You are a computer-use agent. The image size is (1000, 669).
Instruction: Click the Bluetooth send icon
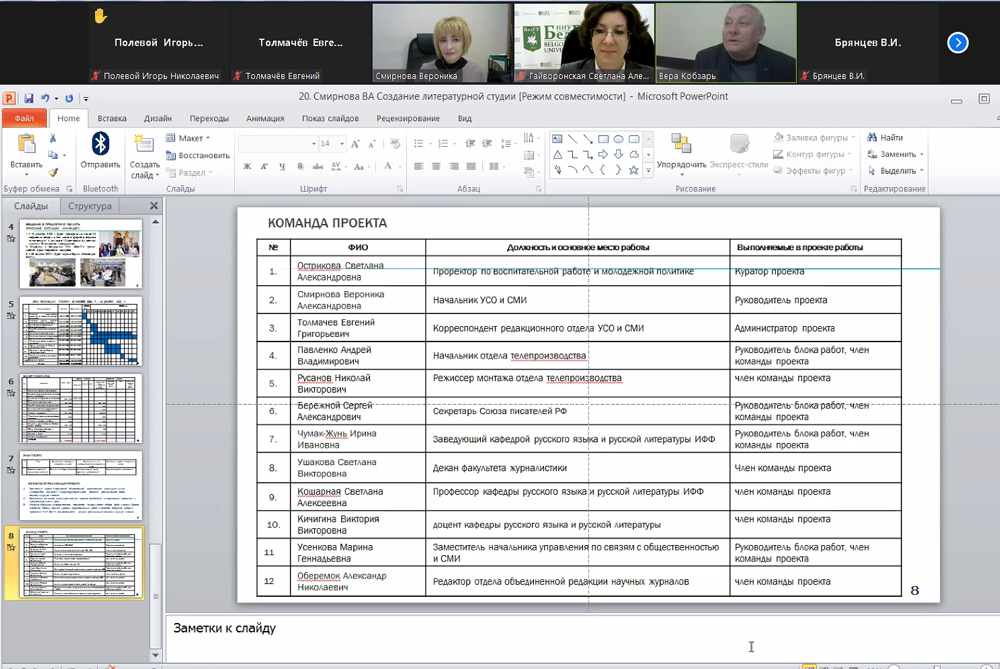(100, 143)
